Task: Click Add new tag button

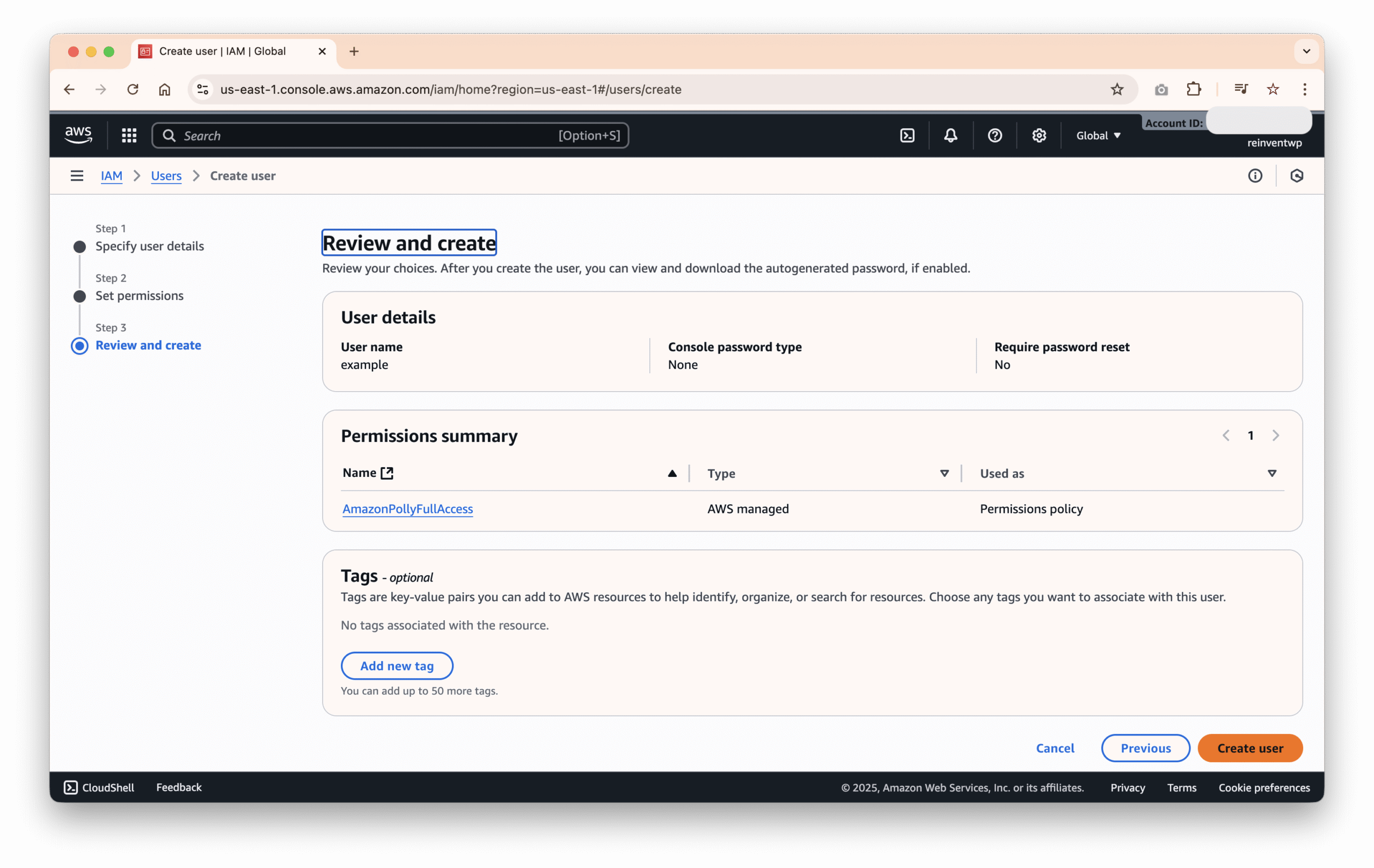Action: 397,666
